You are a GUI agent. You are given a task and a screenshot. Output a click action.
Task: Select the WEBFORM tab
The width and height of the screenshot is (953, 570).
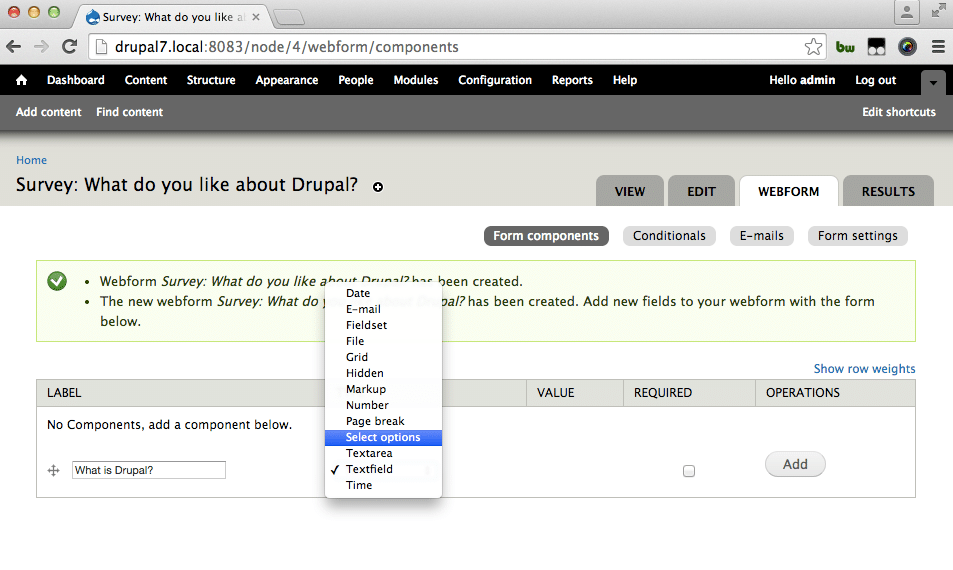[x=788, y=191]
